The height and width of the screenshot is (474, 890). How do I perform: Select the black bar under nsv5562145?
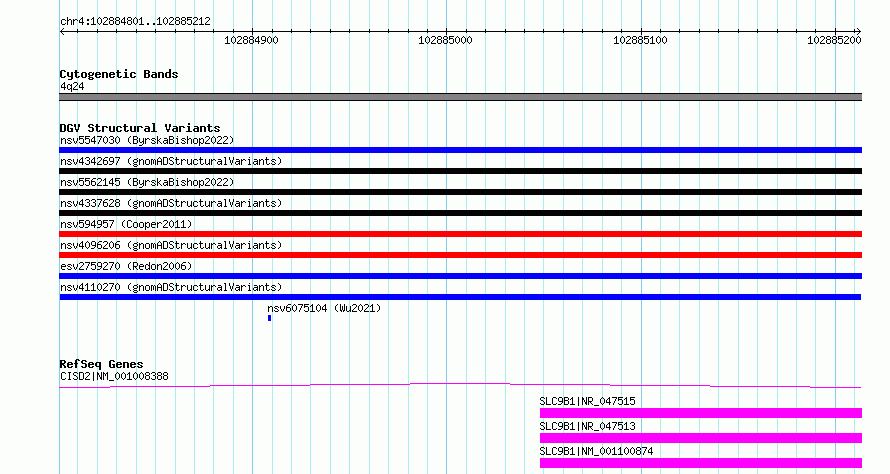click(460, 192)
